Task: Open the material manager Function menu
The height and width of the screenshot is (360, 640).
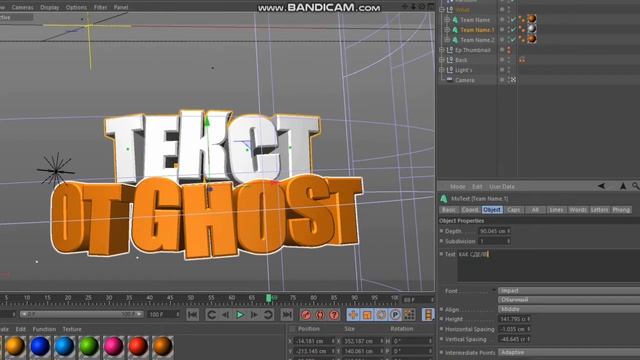Action: pyautogui.click(x=44, y=329)
